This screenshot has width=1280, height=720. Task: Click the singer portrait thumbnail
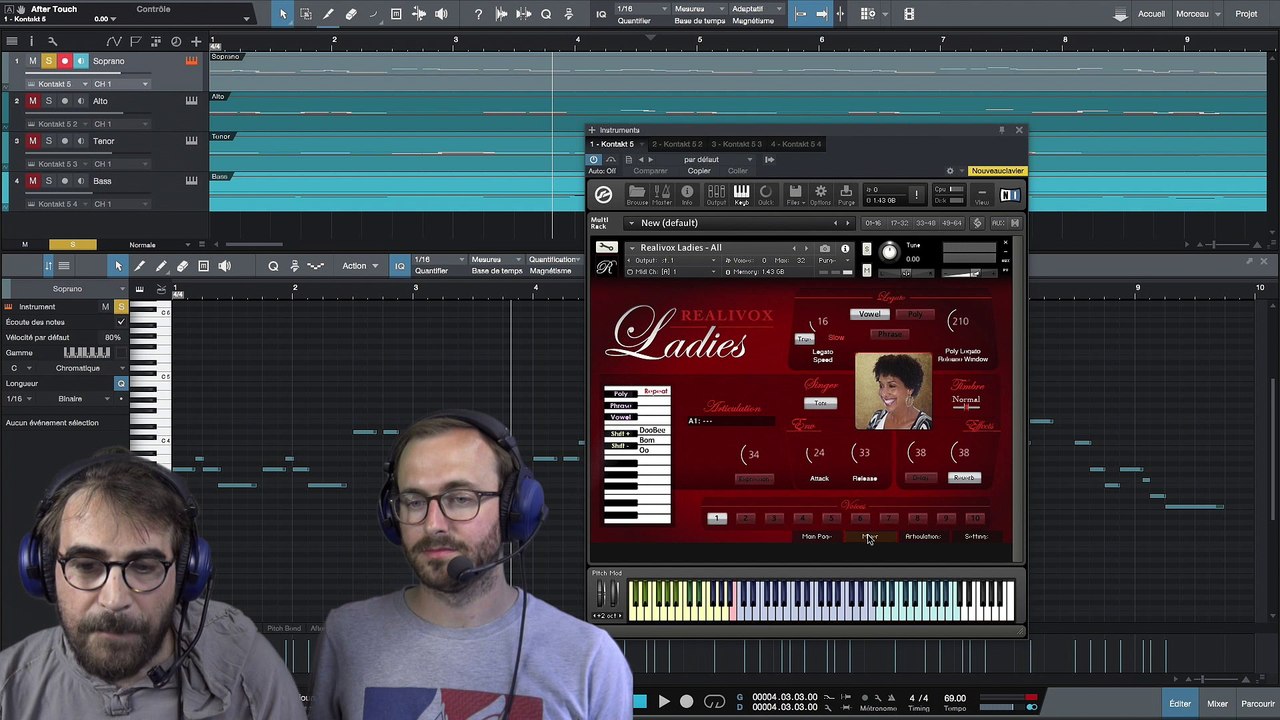(893, 391)
